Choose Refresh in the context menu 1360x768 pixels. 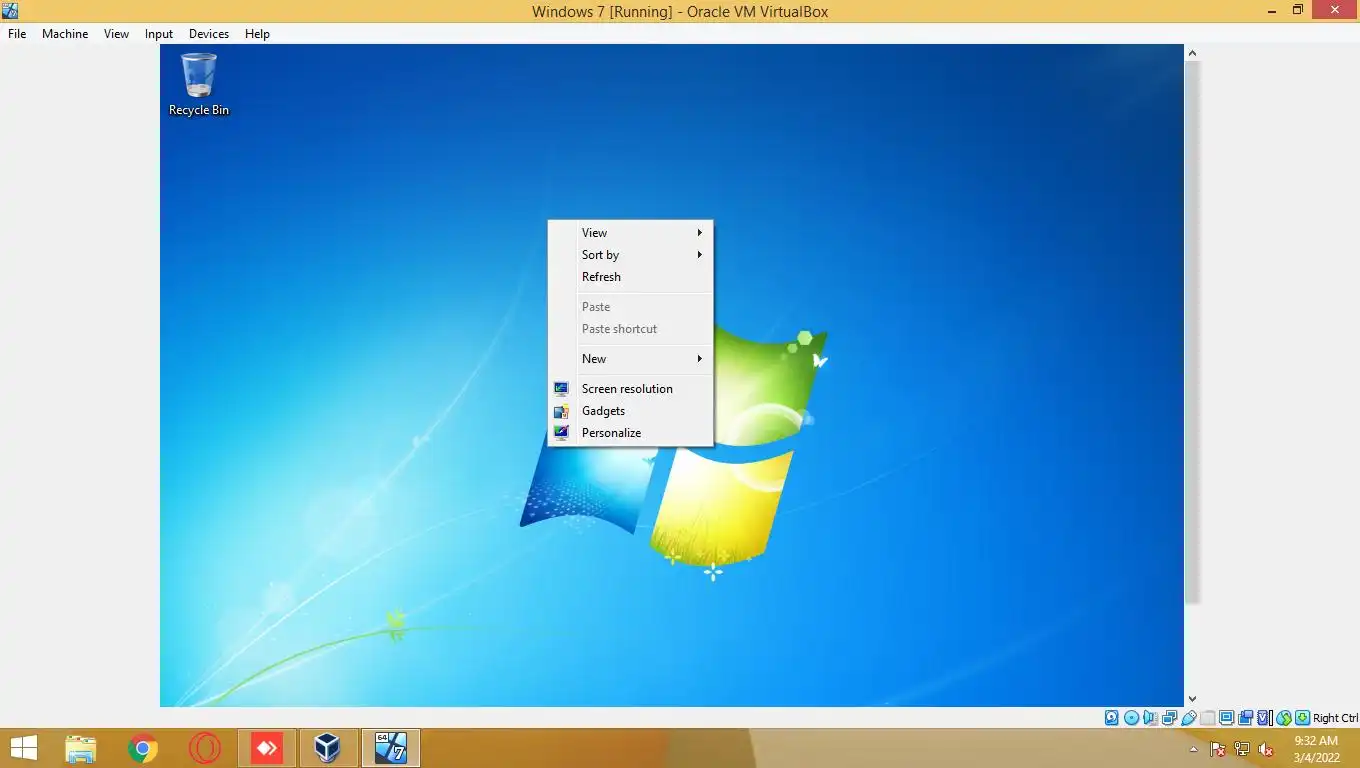click(630, 276)
